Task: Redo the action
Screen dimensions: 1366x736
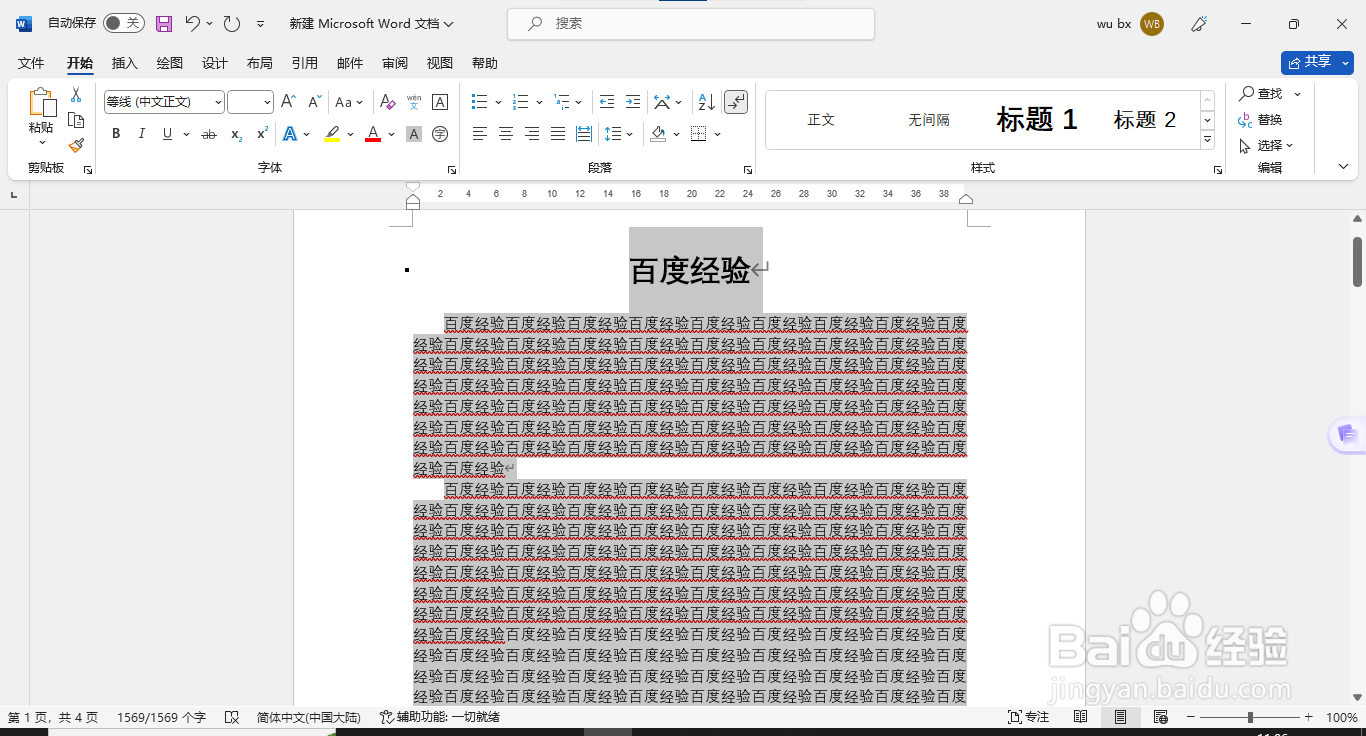Action: point(232,23)
